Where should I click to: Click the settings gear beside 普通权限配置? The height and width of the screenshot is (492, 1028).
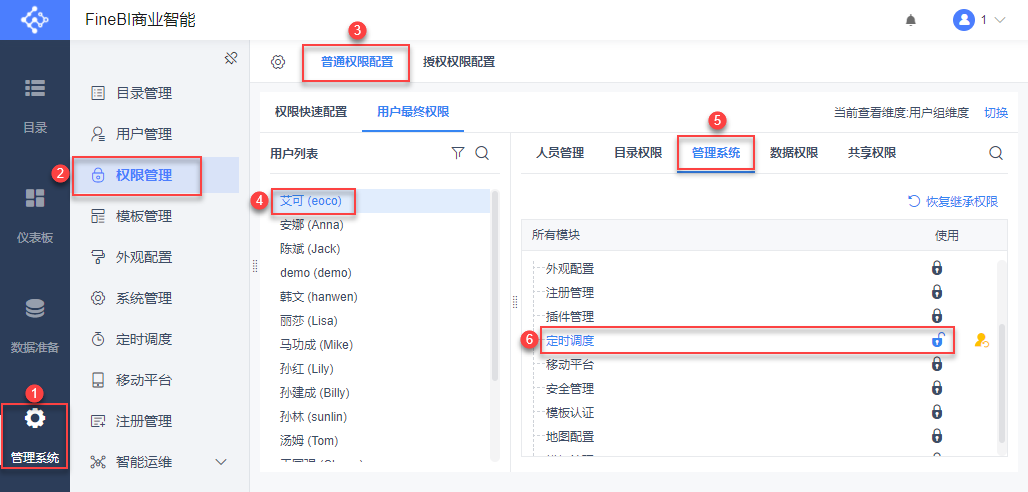(x=278, y=62)
